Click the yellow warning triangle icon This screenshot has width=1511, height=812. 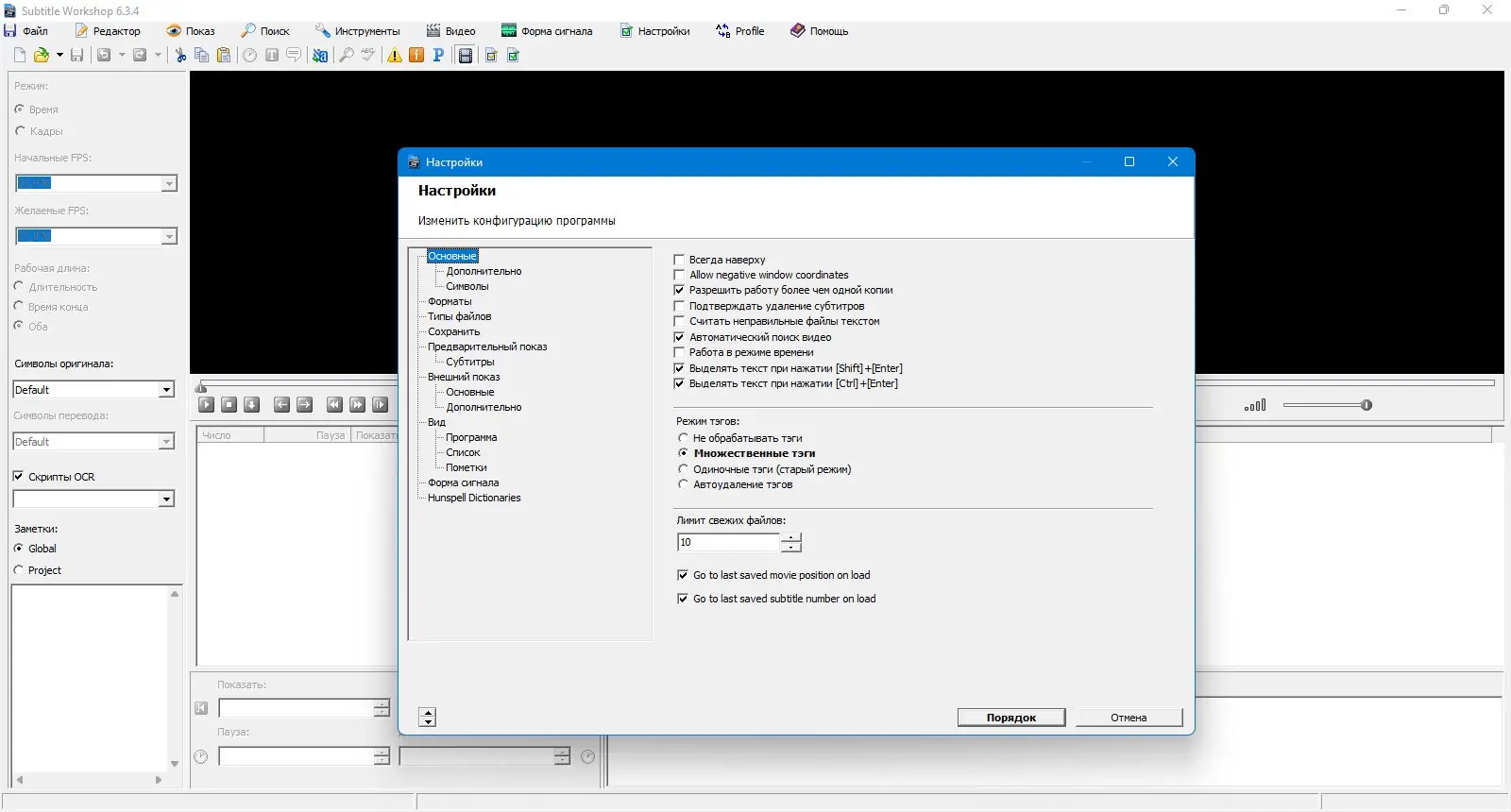point(395,55)
